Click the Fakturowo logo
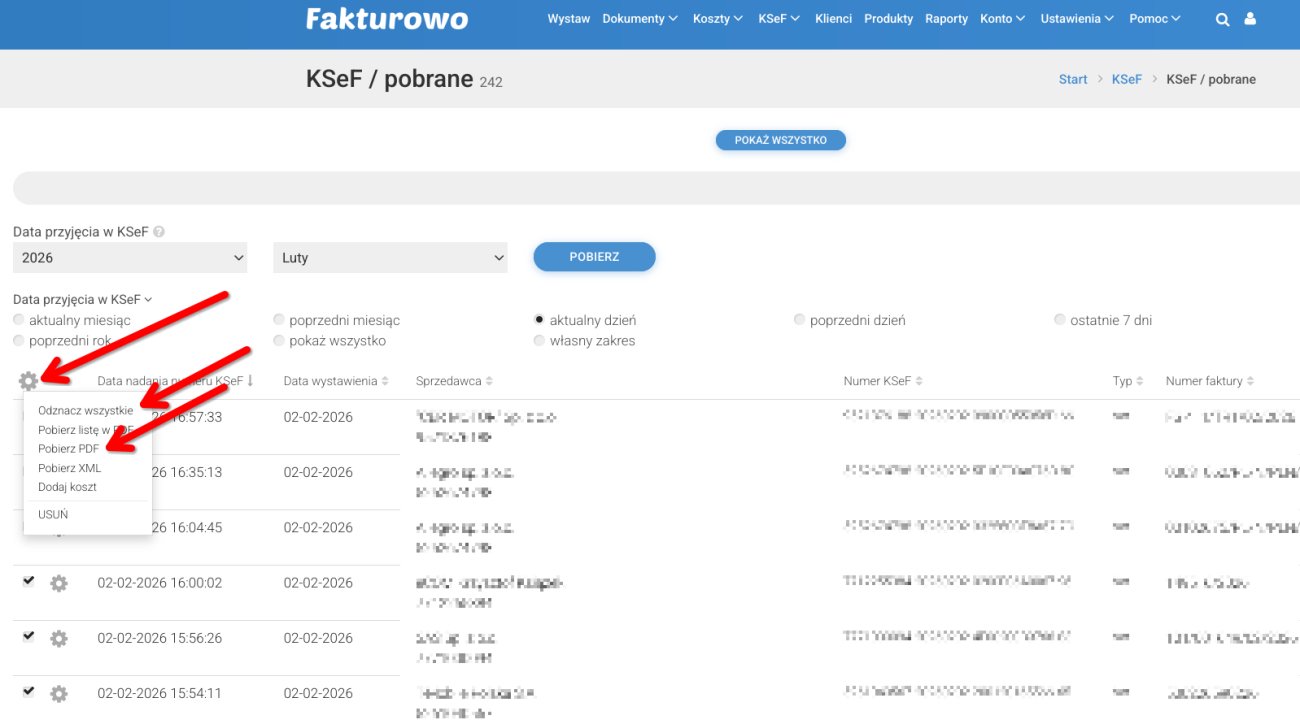Viewport: 1300px width, 724px height. click(387, 18)
